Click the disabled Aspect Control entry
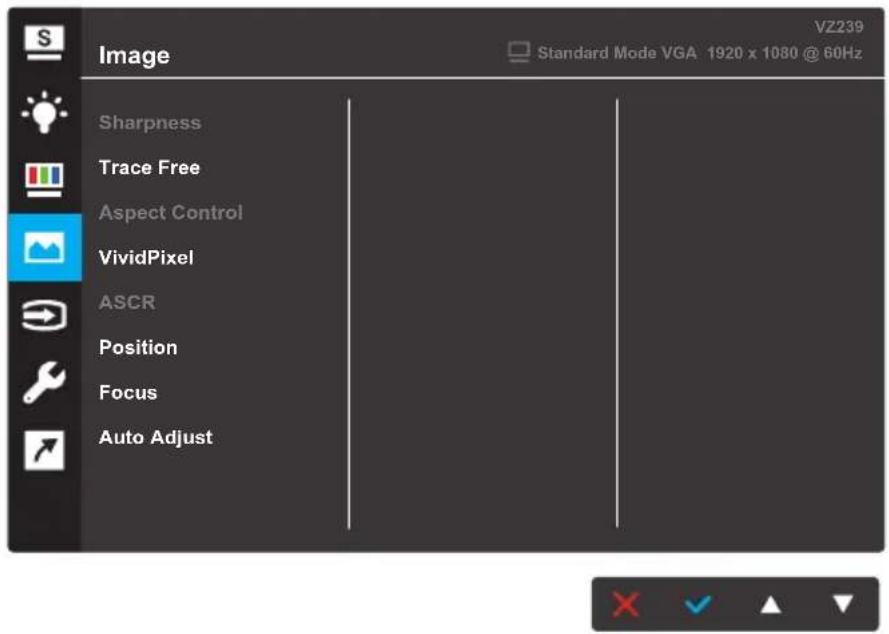Viewport: 889px width, 634px height. pyautogui.click(x=171, y=213)
